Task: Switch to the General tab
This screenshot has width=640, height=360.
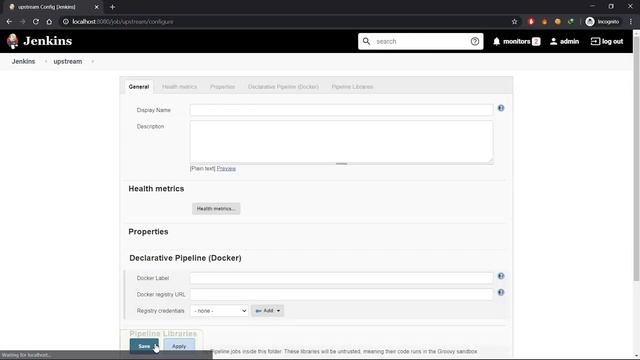Action: (139, 87)
